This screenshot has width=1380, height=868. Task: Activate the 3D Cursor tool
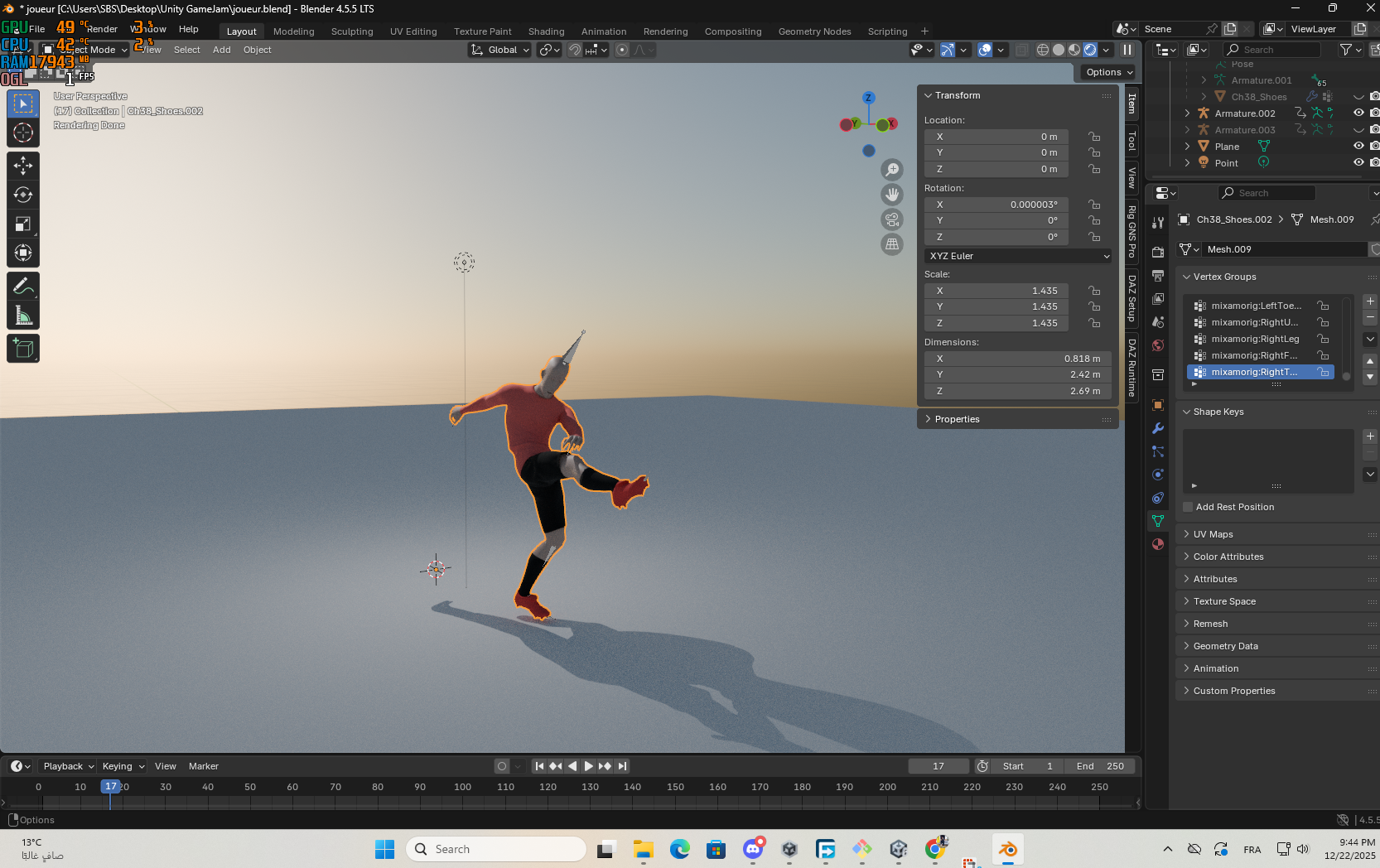click(x=23, y=133)
